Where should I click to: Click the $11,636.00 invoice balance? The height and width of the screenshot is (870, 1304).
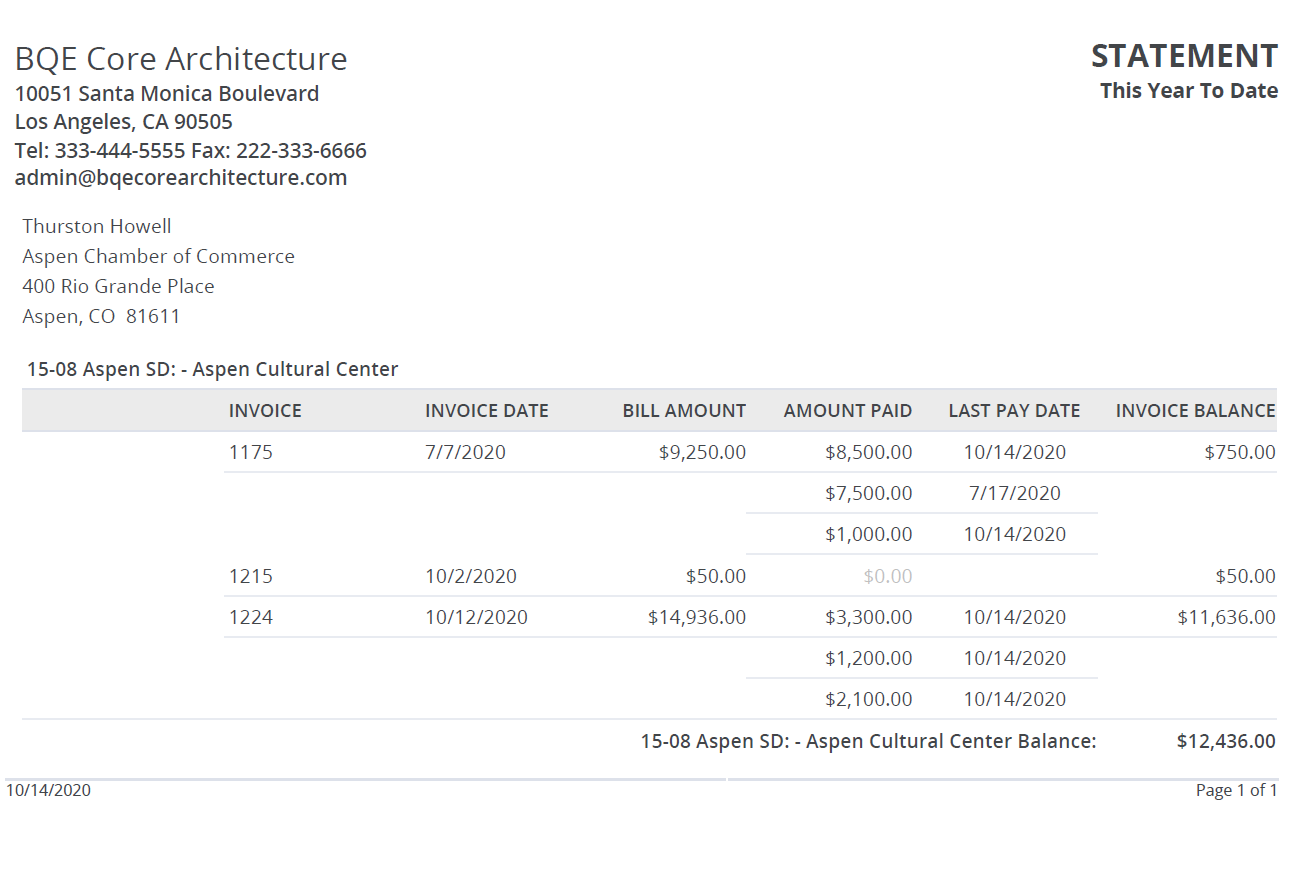click(x=1227, y=617)
